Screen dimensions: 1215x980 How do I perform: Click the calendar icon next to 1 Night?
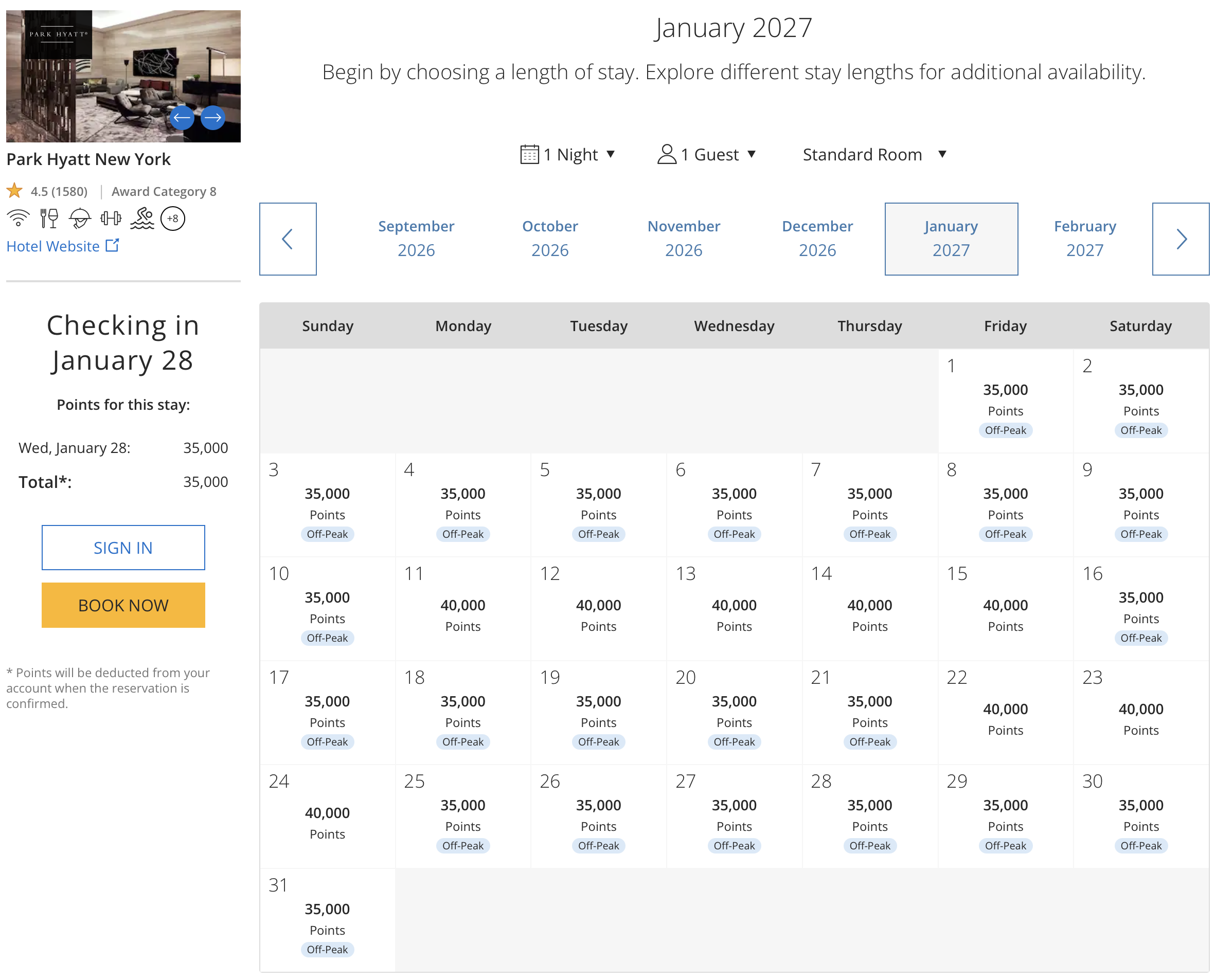pos(529,154)
